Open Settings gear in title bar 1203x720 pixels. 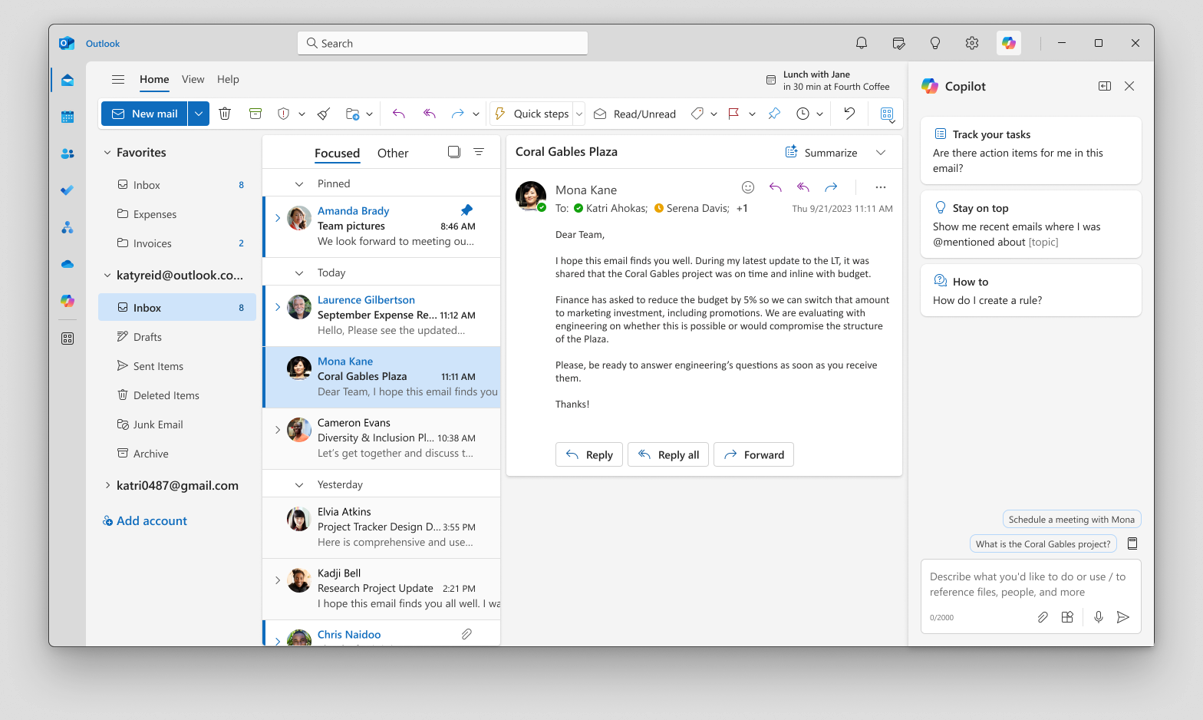[972, 43]
